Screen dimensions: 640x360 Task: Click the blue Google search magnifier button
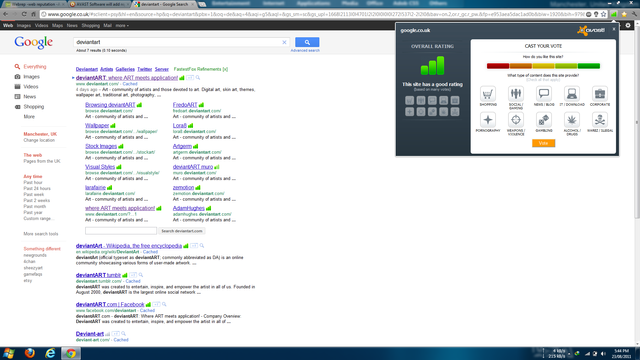coord(307,42)
